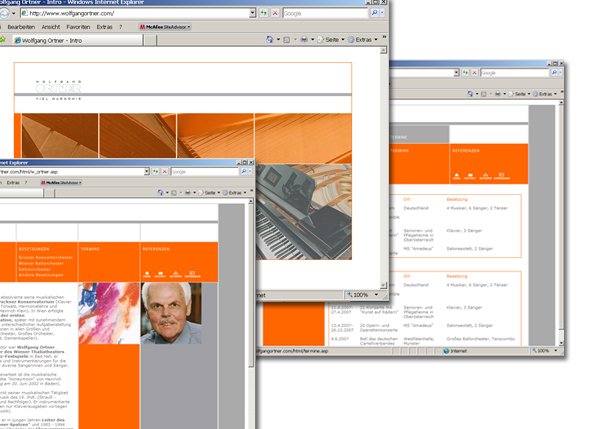Viewport: 597px width, 429px height.
Task: Click into the Google search field in the top window
Action: 326,13
